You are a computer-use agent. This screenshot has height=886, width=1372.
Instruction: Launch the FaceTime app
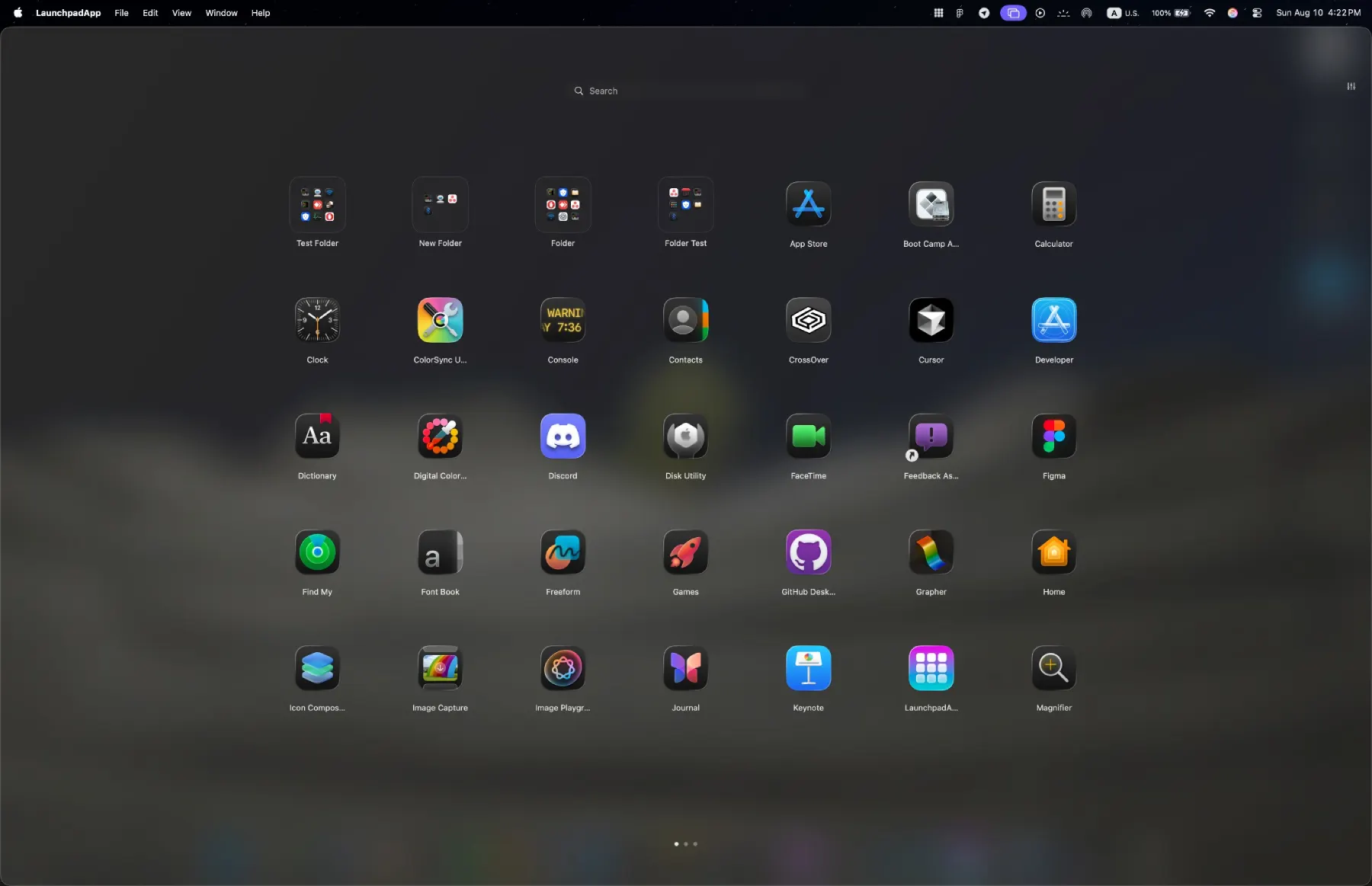coord(808,437)
